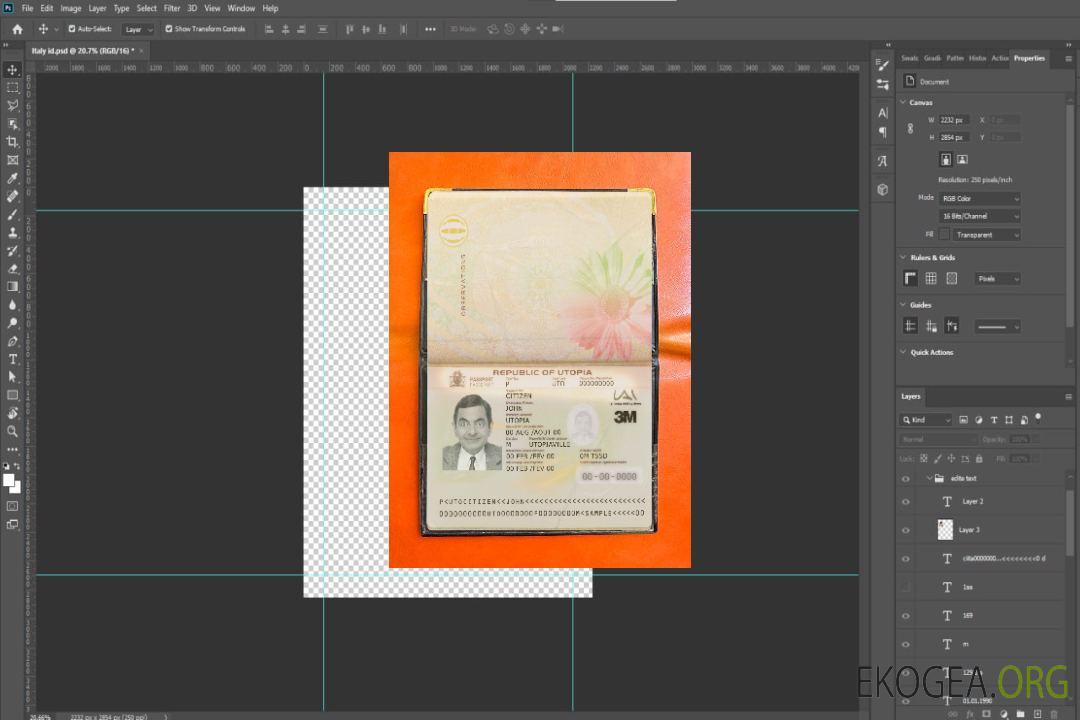This screenshot has height=720, width=1080.
Task: Switch to the Actions panel tab
Action: pos(1000,58)
